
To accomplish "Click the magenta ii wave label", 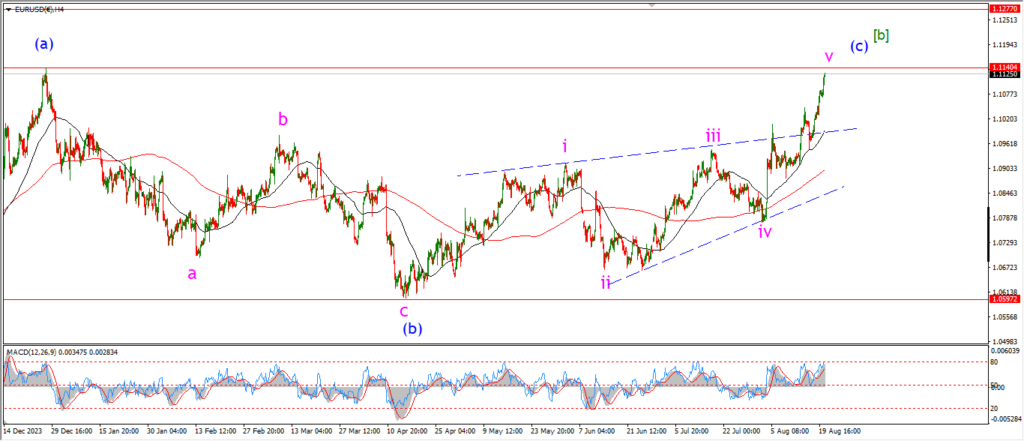I will [x=606, y=282].
